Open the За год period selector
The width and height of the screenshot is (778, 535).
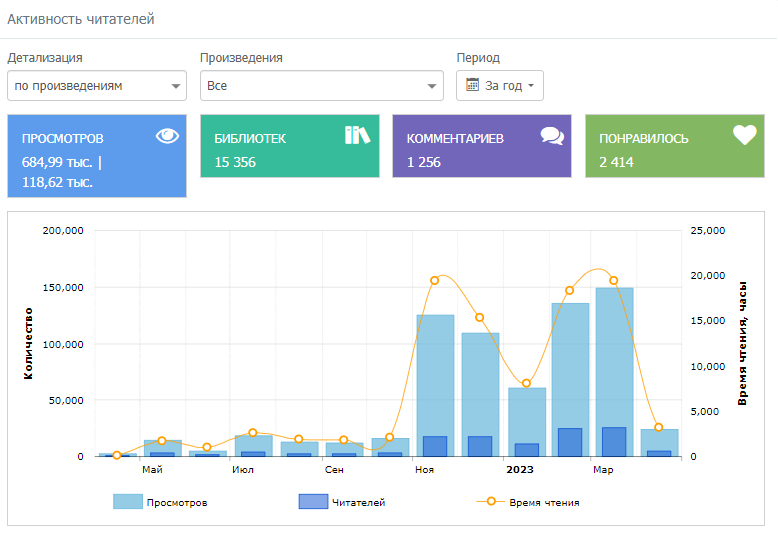[500, 86]
